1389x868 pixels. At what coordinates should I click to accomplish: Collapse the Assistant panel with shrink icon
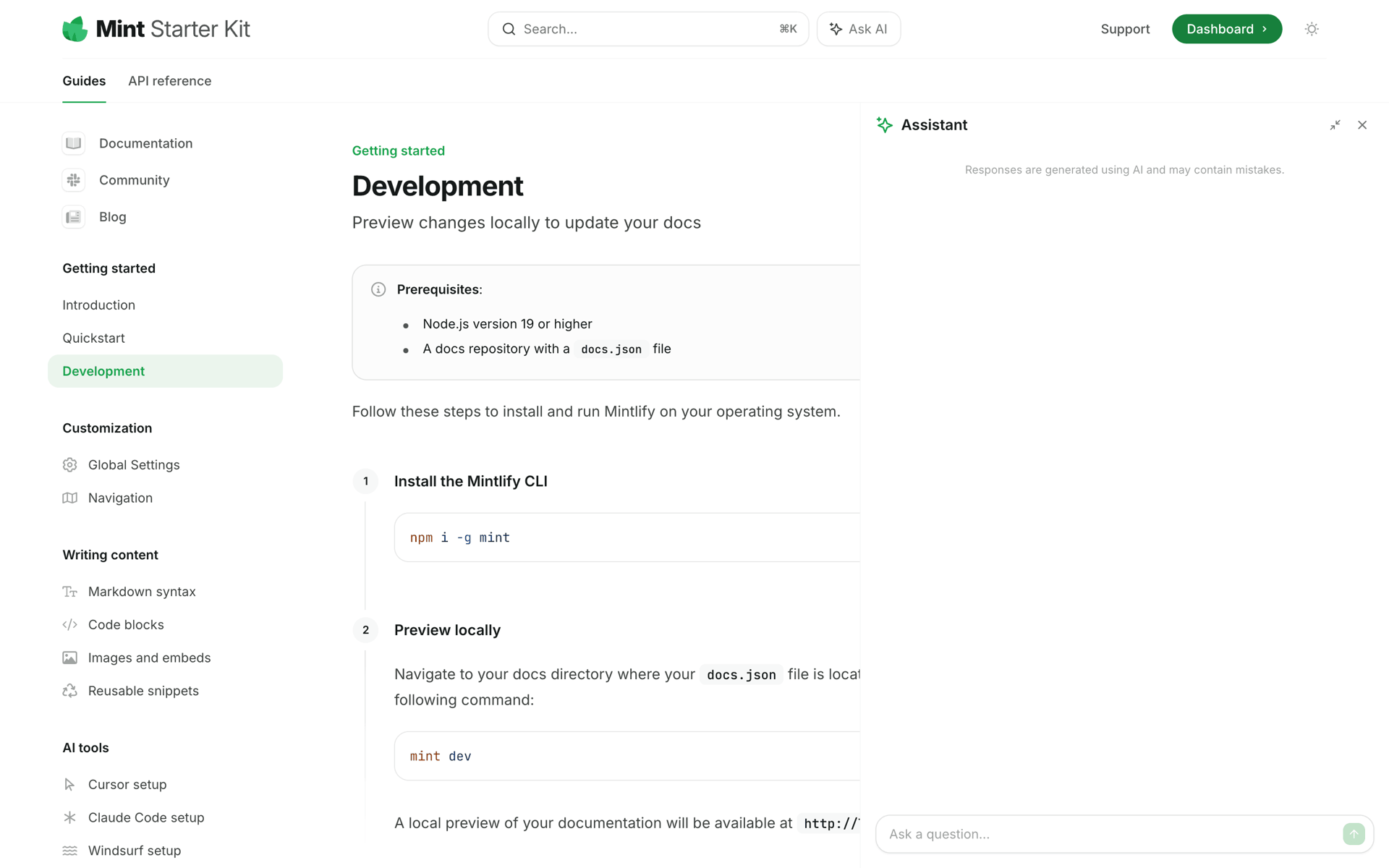[x=1335, y=125]
